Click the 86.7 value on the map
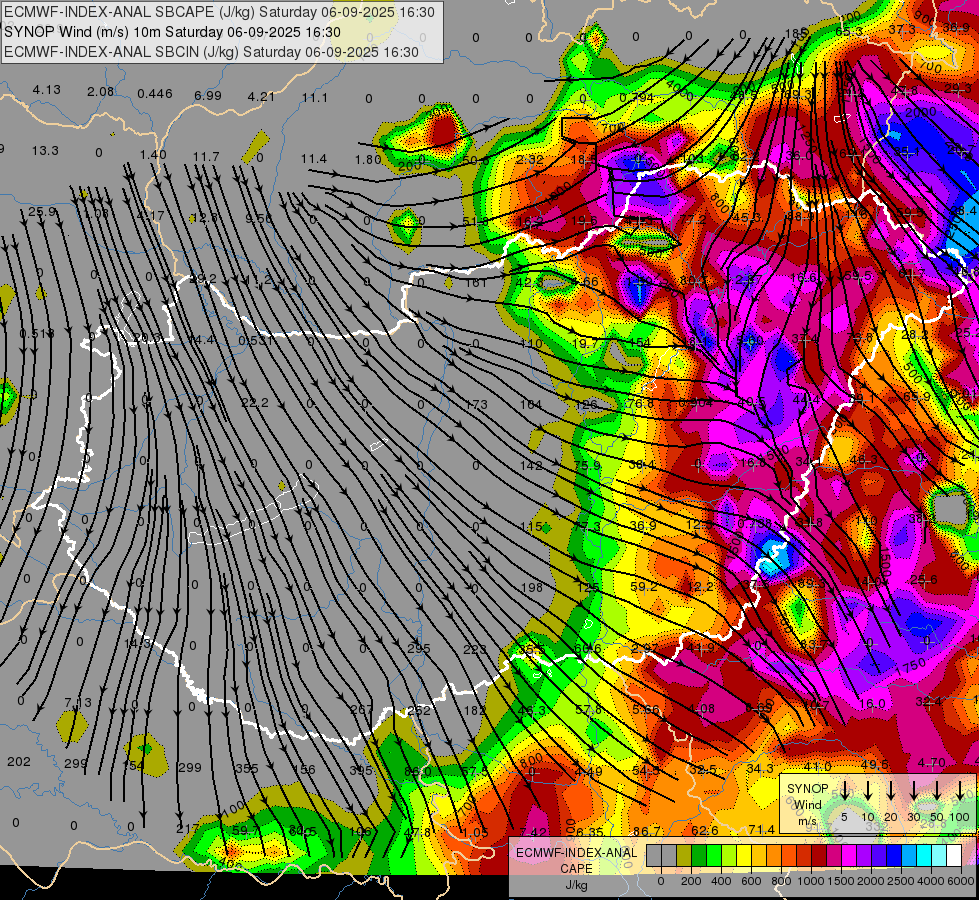Image resolution: width=979 pixels, height=900 pixels. tap(646, 831)
